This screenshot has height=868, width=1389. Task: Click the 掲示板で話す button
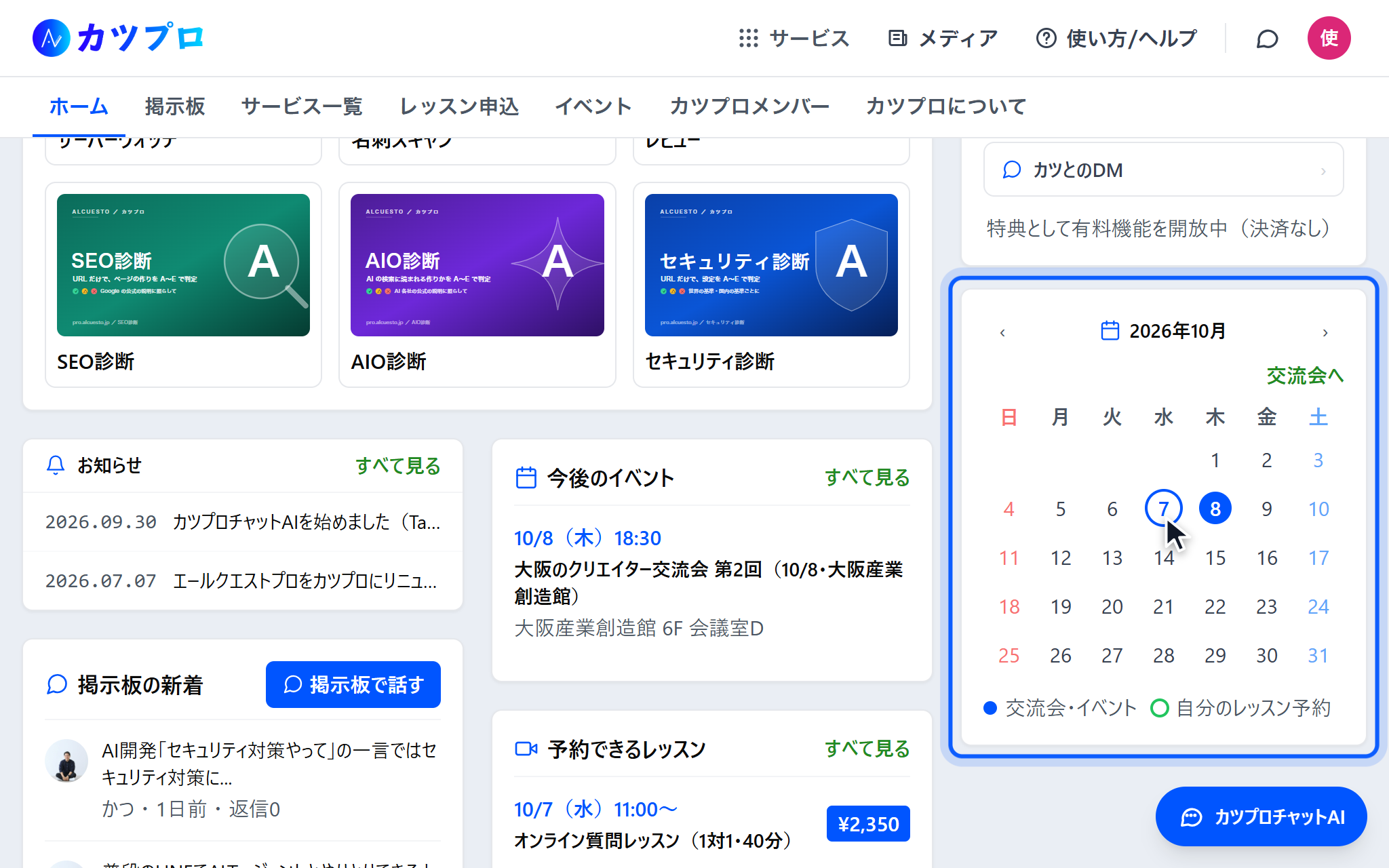[x=353, y=685]
